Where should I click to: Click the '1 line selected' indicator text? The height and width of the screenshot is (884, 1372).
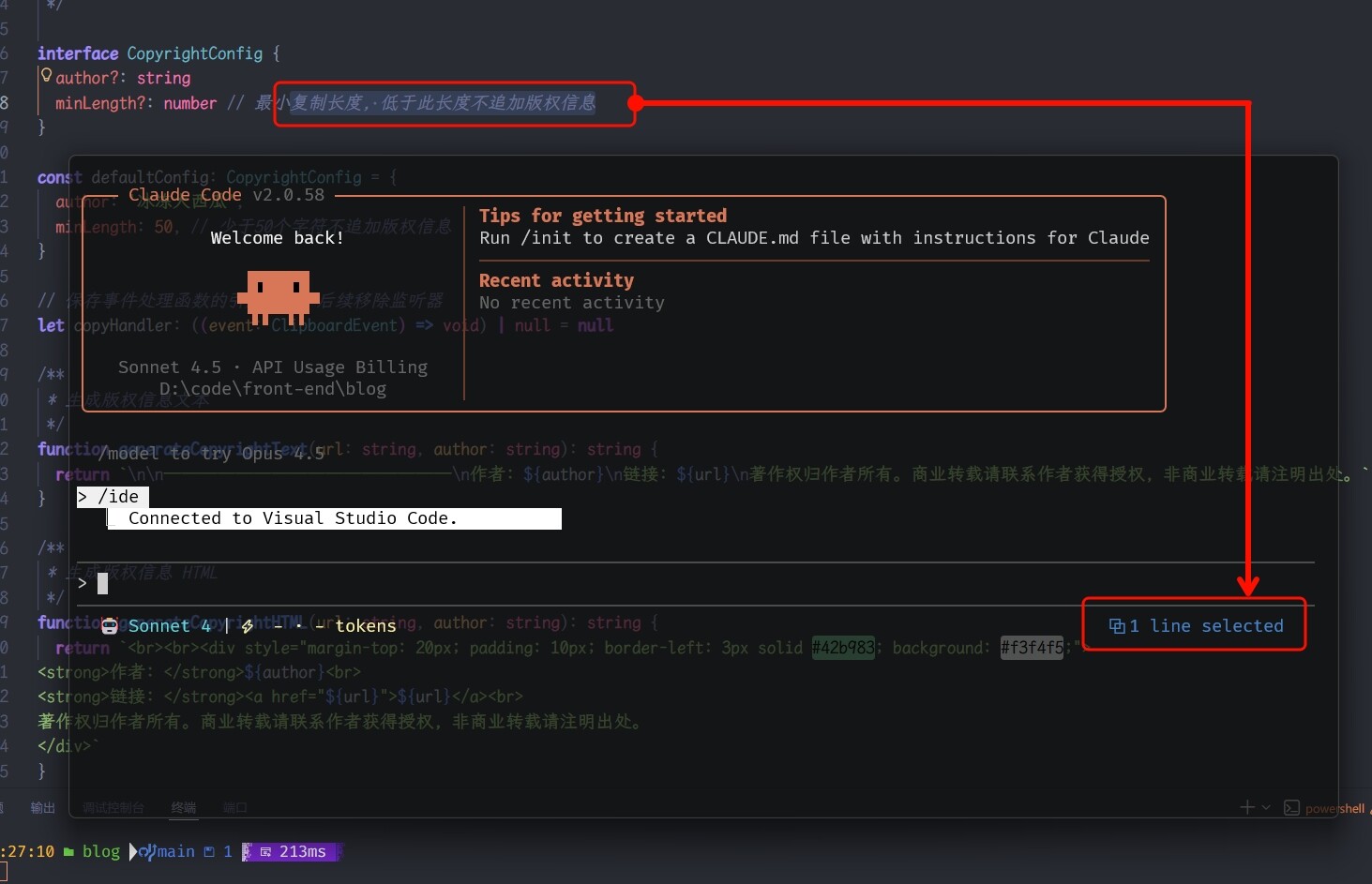pyautogui.click(x=1206, y=626)
